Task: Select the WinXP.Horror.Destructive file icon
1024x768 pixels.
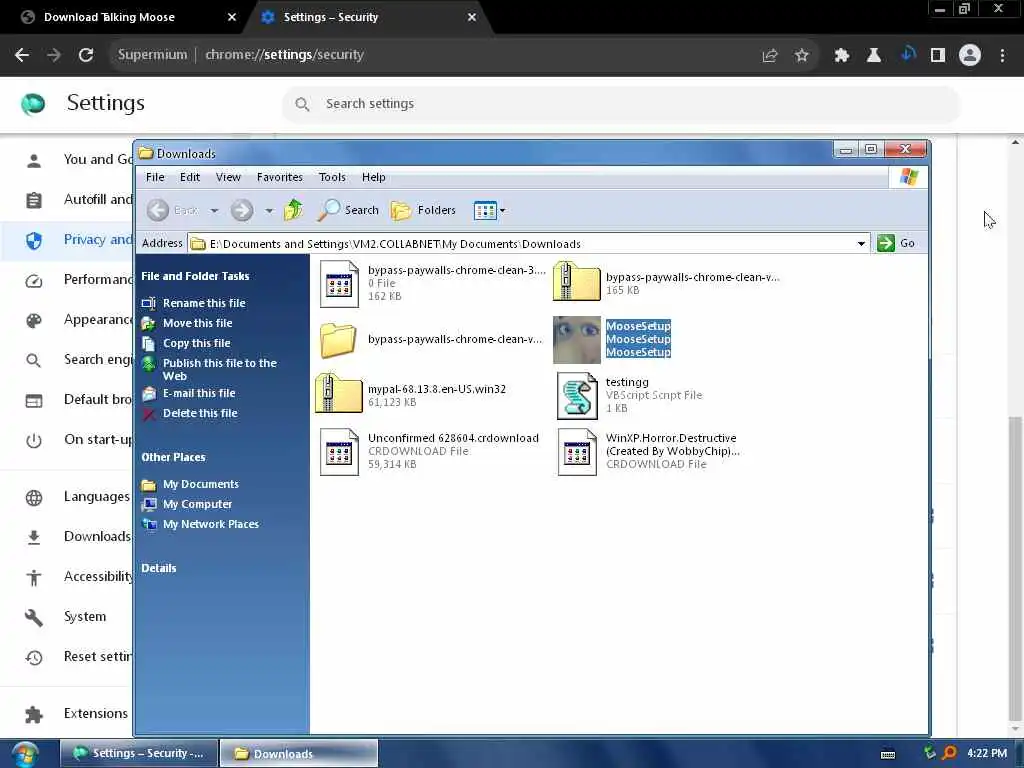Action: (577, 452)
